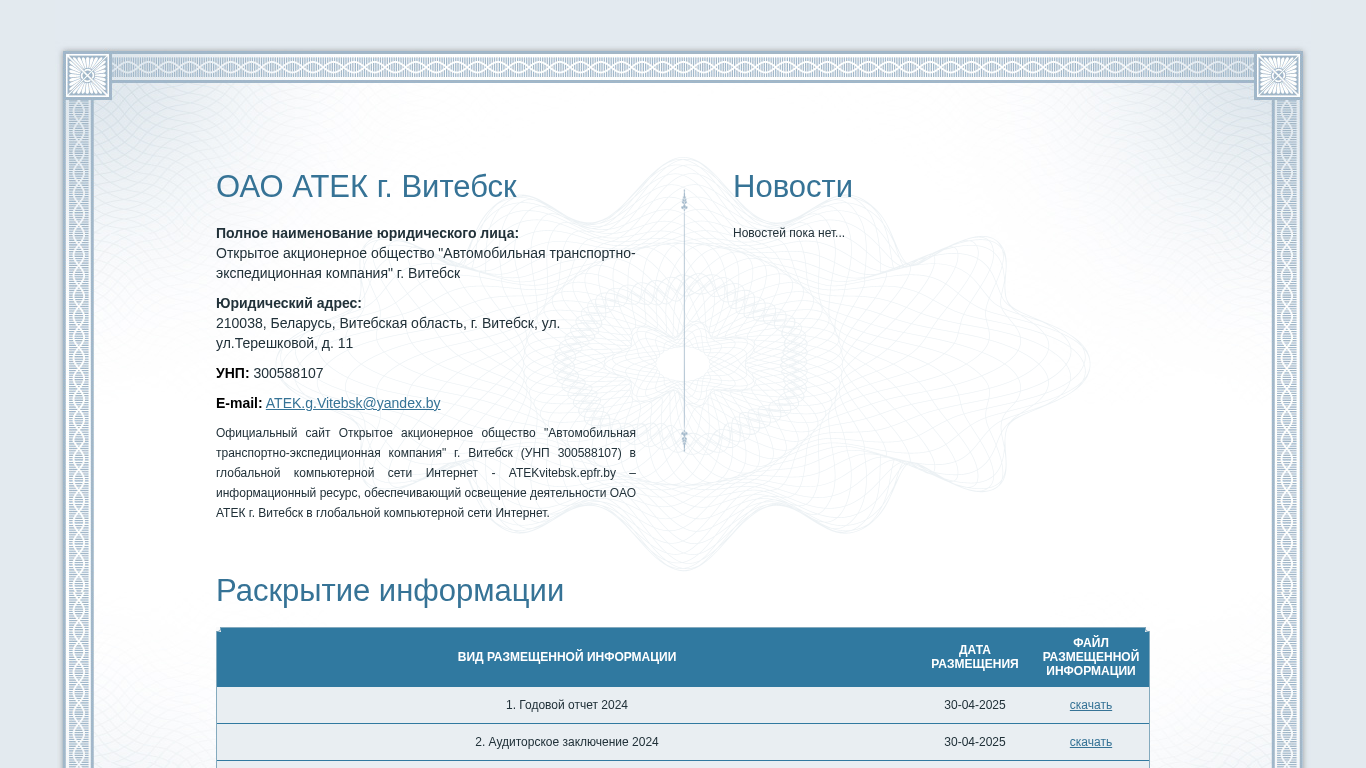Click the date 30-04-2025 in the Годовой отчет row
This screenshot has height=768, width=1366.
[975, 705]
